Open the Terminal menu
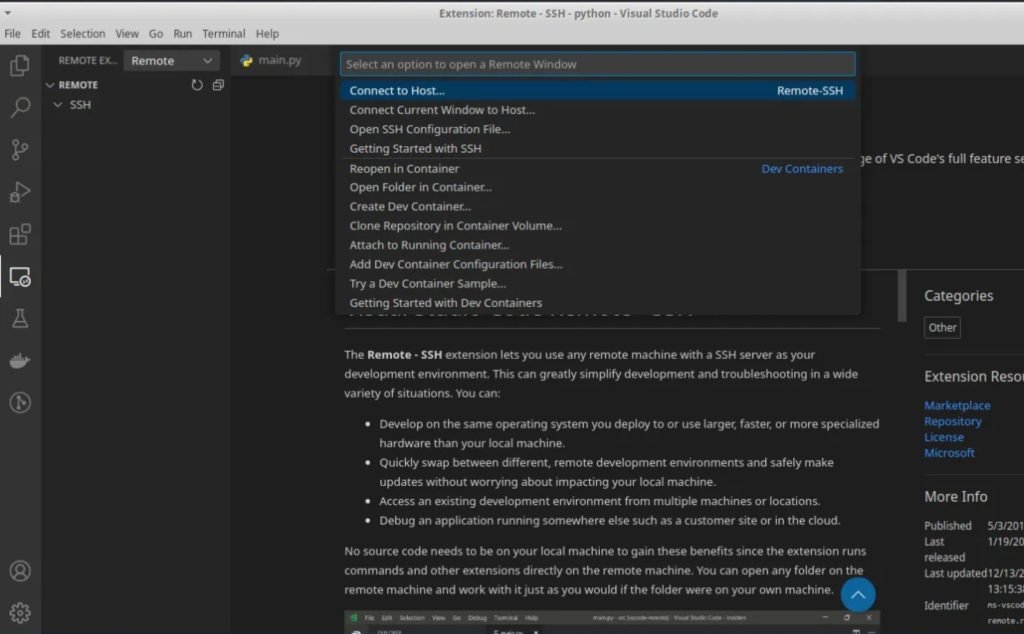The height and width of the screenshot is (634, 1024). coord(223,33)
